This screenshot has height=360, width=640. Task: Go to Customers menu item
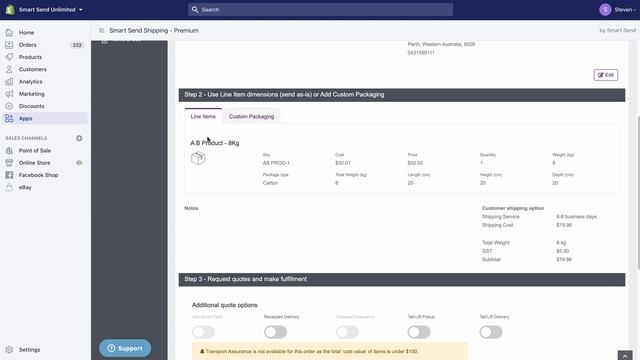coord(33,69)
